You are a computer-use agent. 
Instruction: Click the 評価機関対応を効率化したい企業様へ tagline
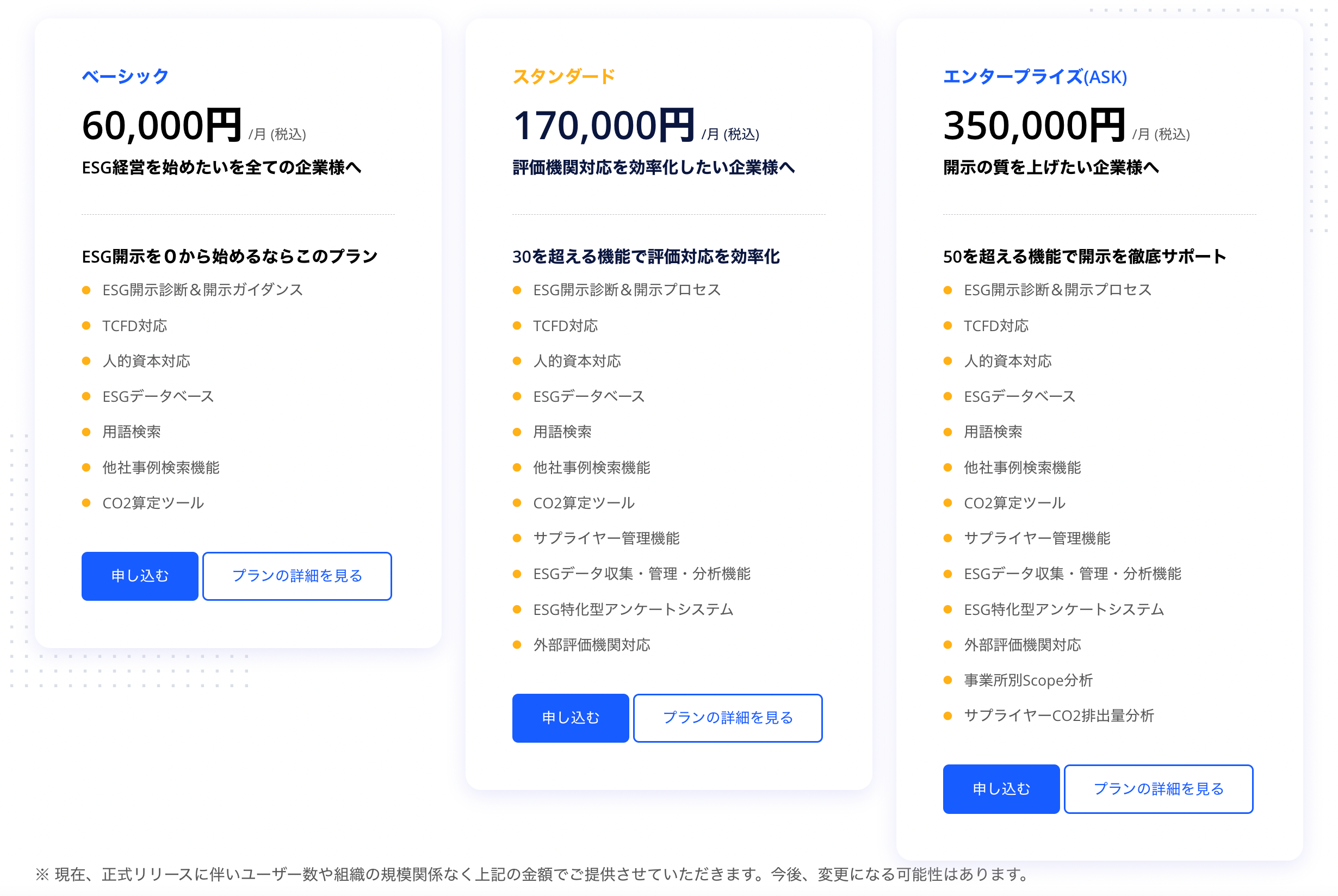[653, 167]
